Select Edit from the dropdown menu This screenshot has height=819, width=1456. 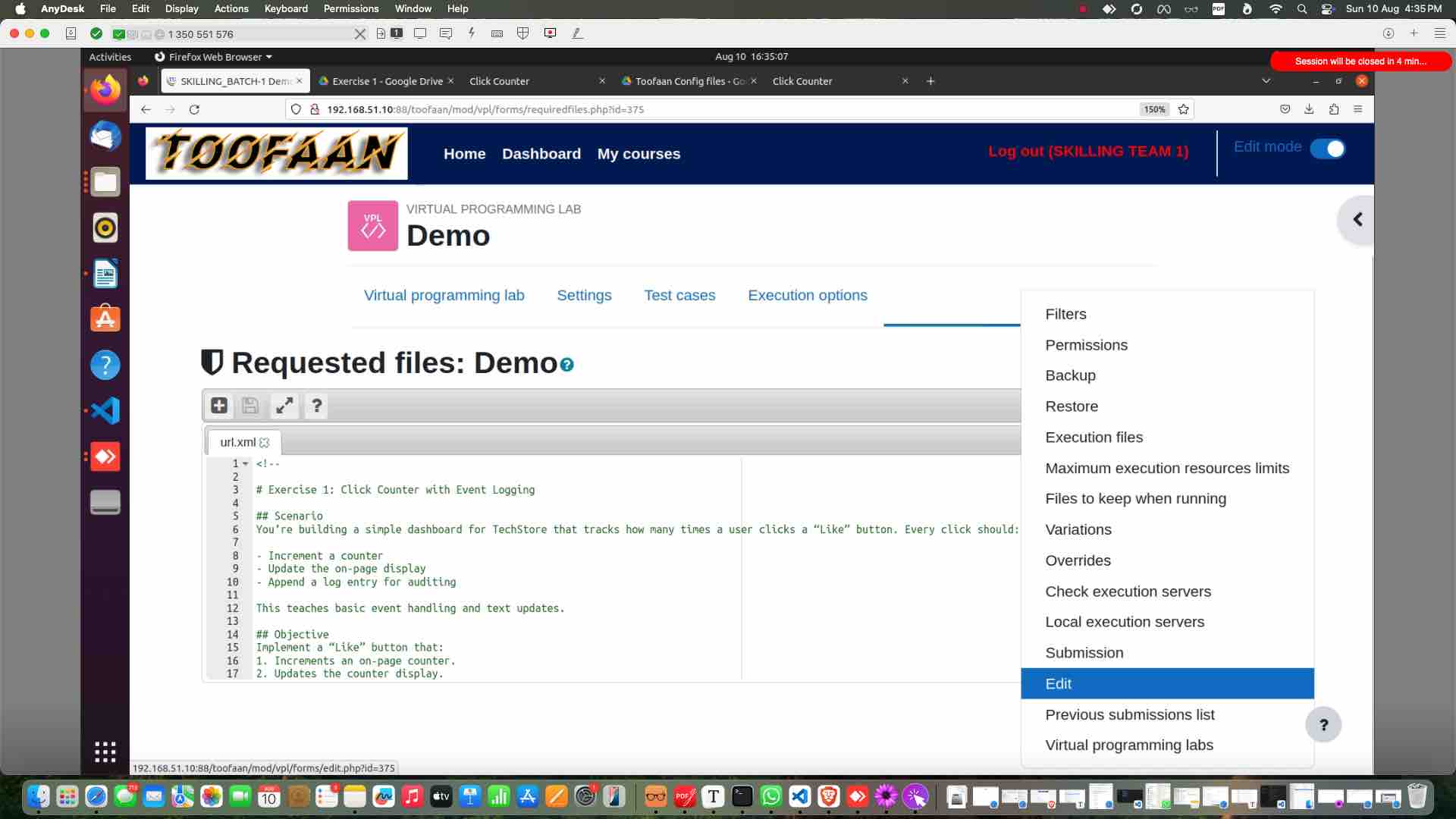click(1058, 684)
